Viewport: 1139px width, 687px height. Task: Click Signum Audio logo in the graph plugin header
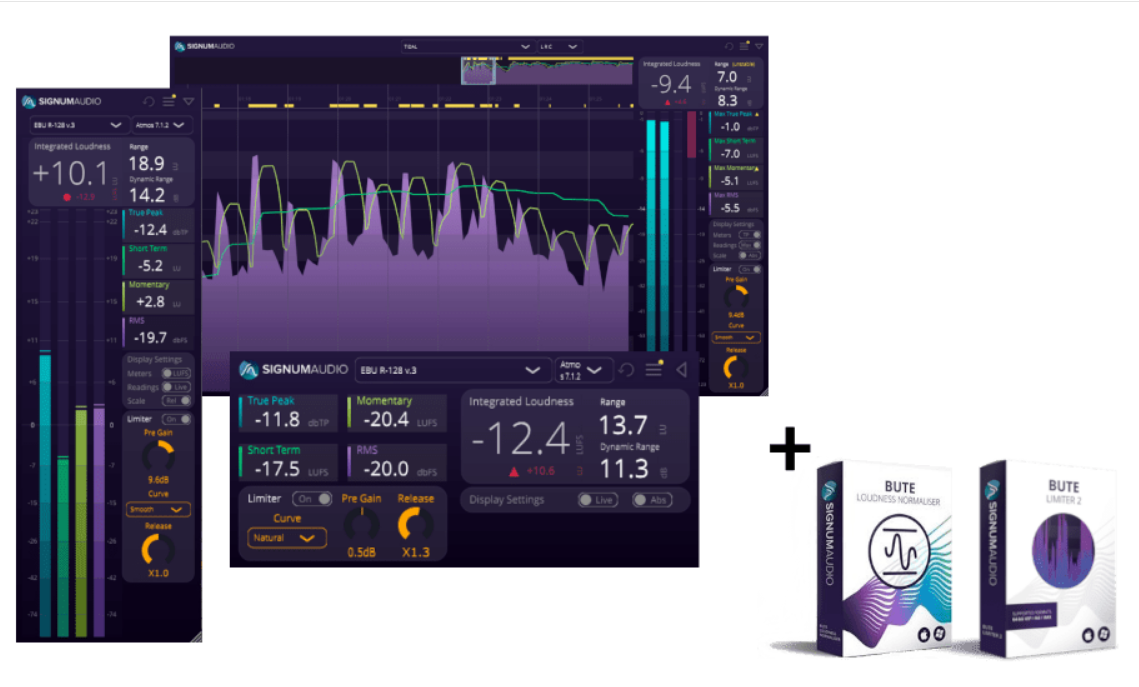click(205, 46)
